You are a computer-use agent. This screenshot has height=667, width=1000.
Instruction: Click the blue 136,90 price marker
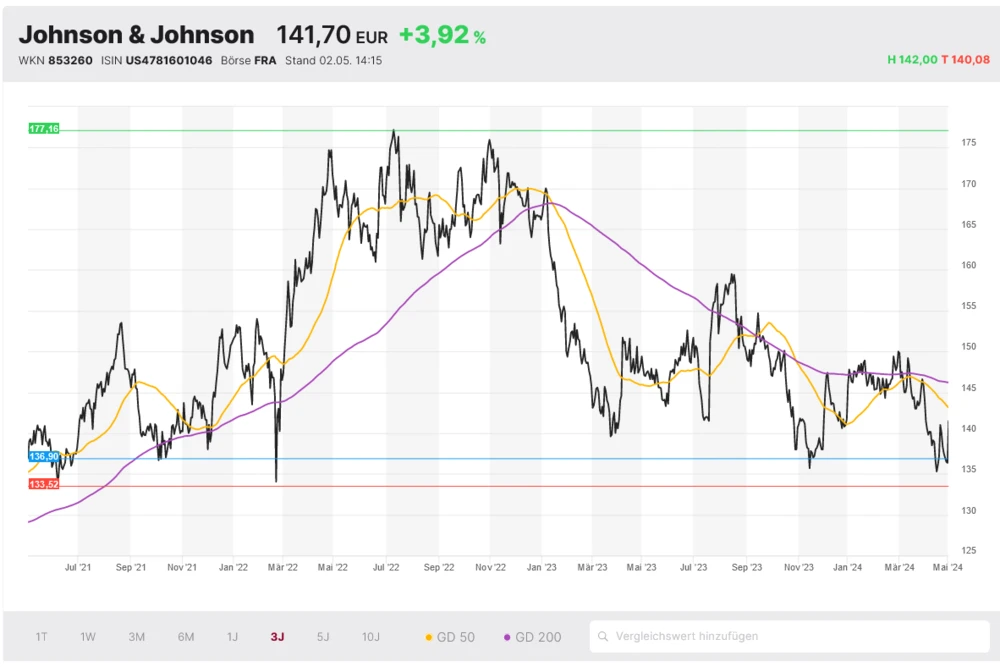point(43,455)
